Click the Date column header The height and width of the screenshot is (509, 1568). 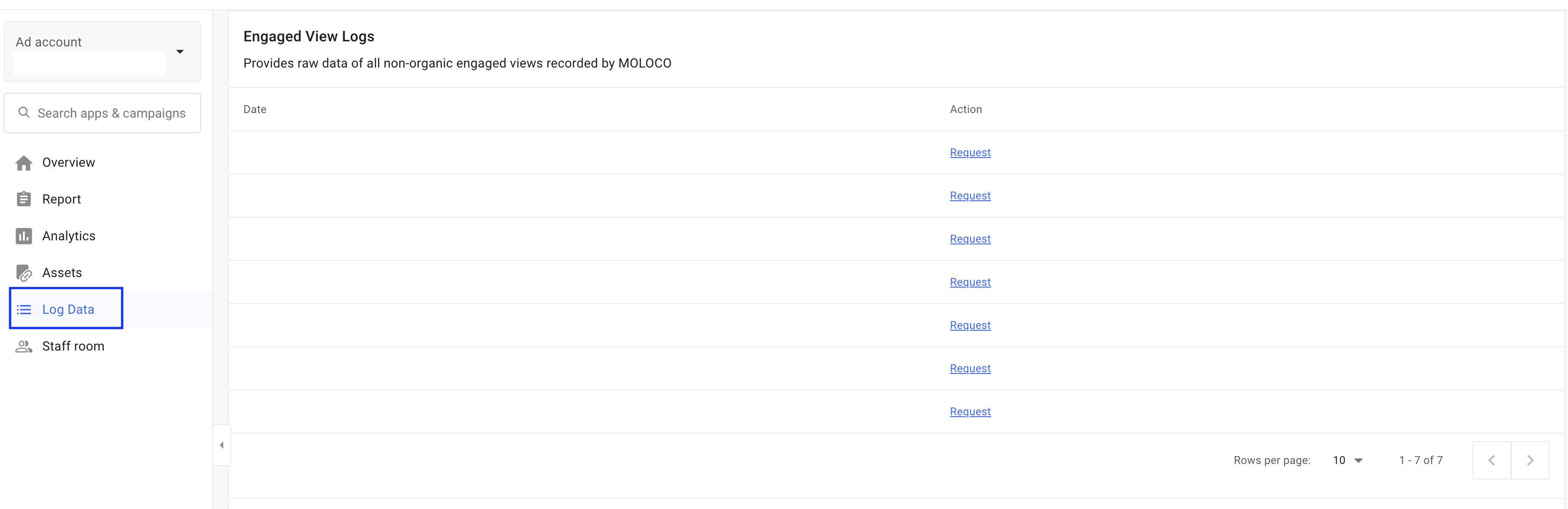click(254, 110)
